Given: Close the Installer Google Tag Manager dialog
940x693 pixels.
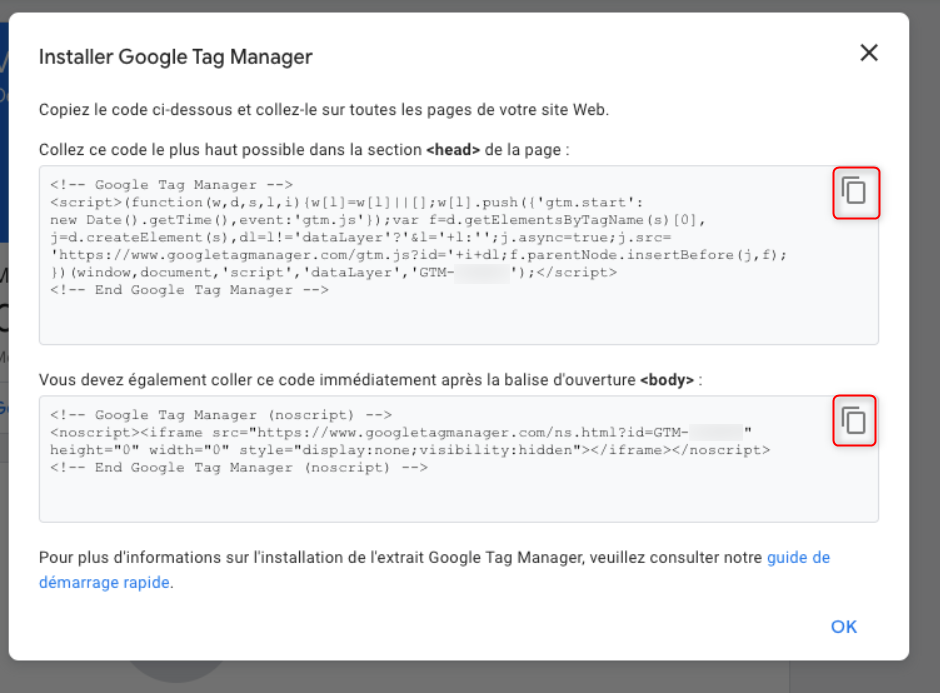Looking at the screenshot, I should [x=868, y=54].
